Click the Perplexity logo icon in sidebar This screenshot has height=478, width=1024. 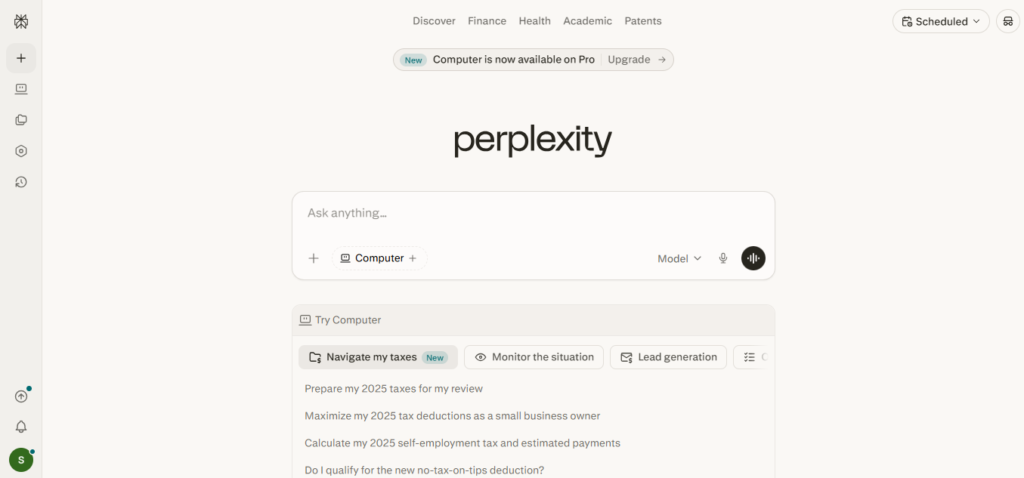click(21, 22)
